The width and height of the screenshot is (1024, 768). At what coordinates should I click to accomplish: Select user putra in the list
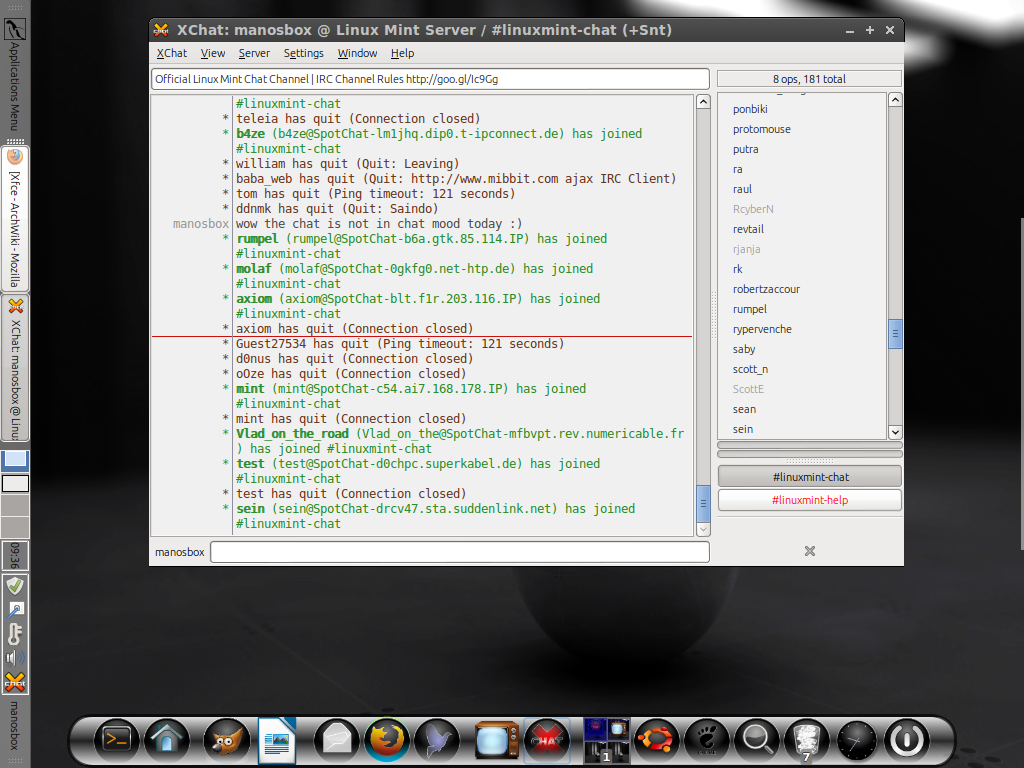(802, 149)
